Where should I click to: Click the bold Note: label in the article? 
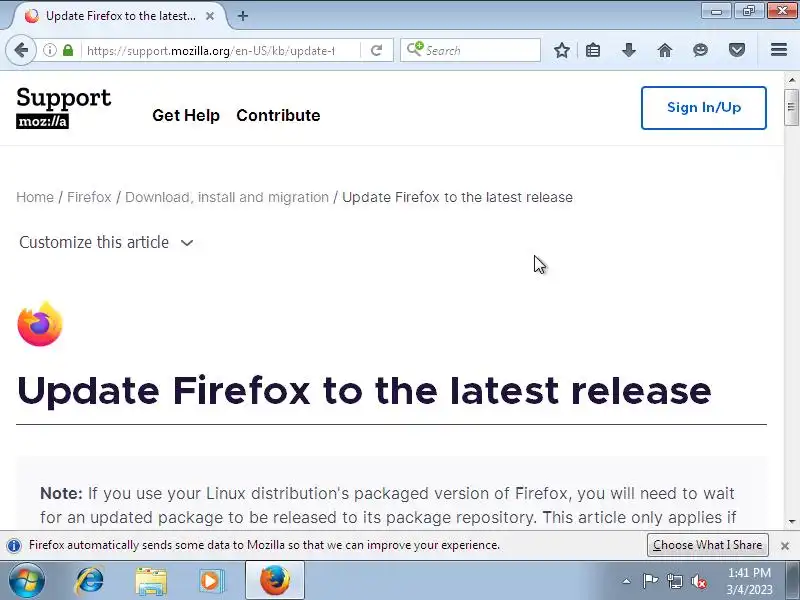(61, 493)
